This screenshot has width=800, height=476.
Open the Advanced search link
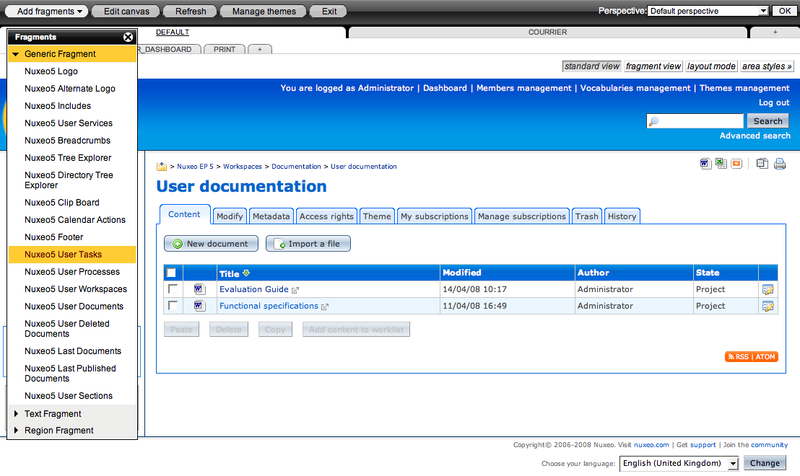[x=755, y=136]
